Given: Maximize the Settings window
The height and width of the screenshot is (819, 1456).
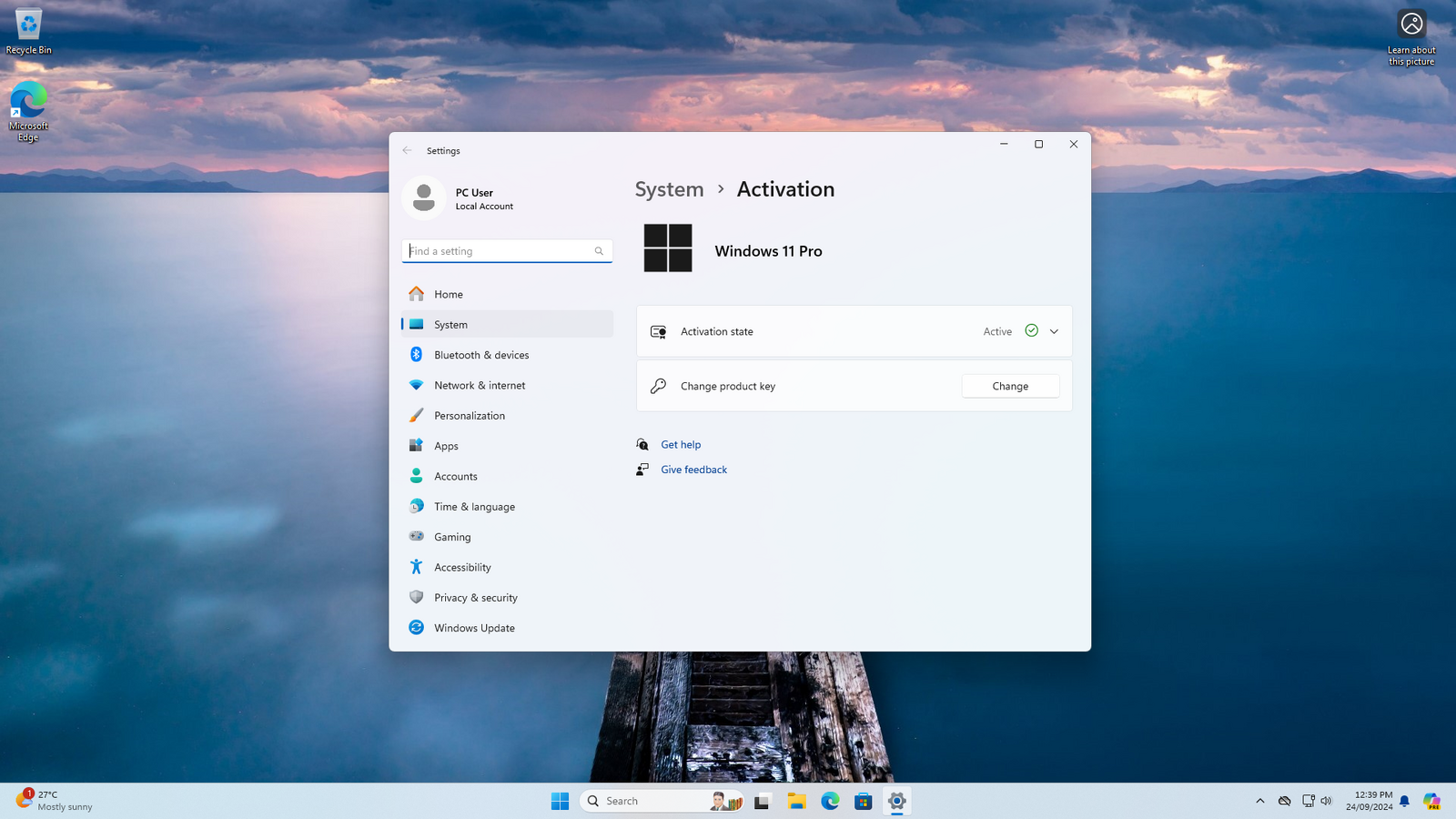Looking at the screenshot, I should point(1038,144).
